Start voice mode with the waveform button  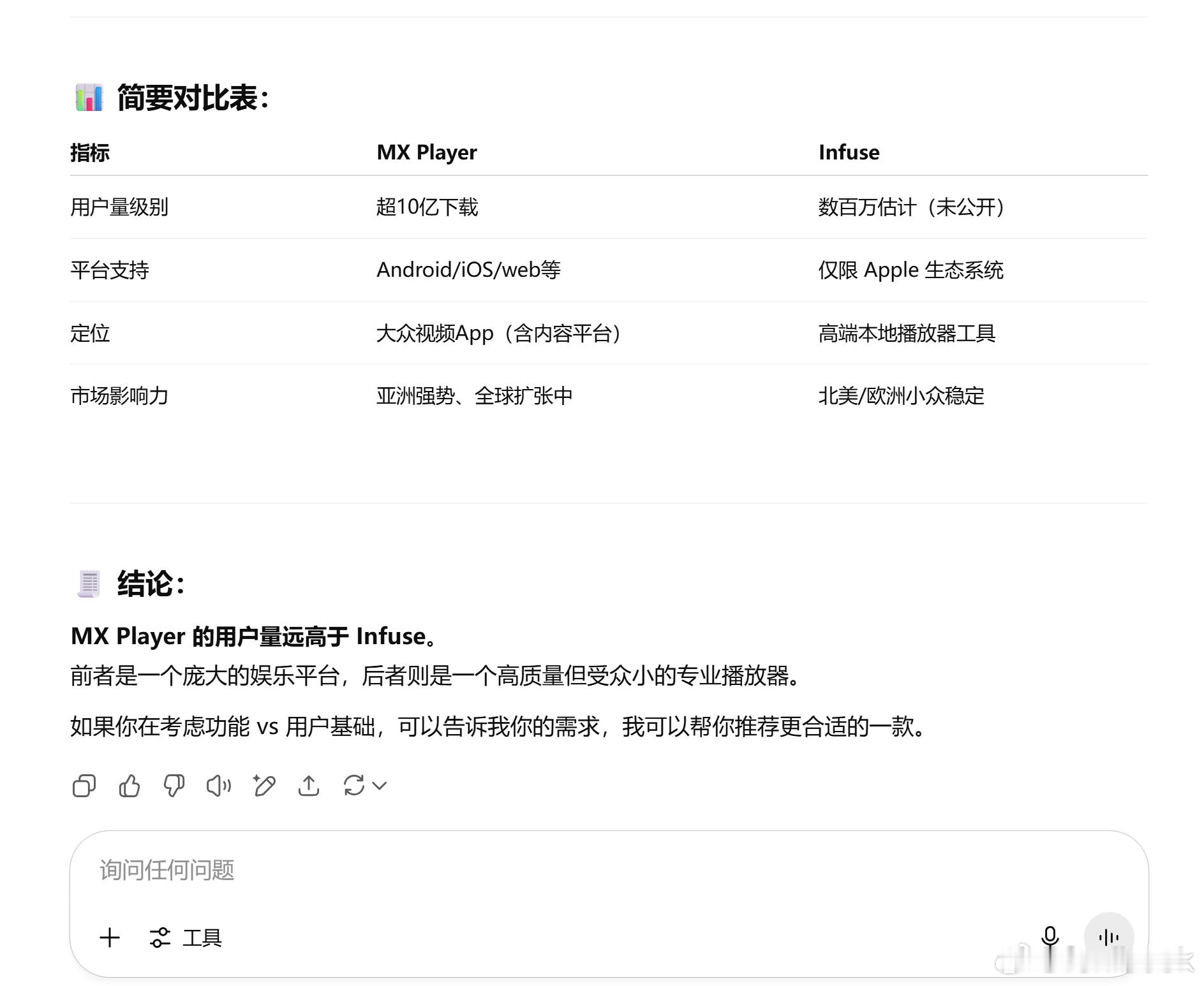1109,937
